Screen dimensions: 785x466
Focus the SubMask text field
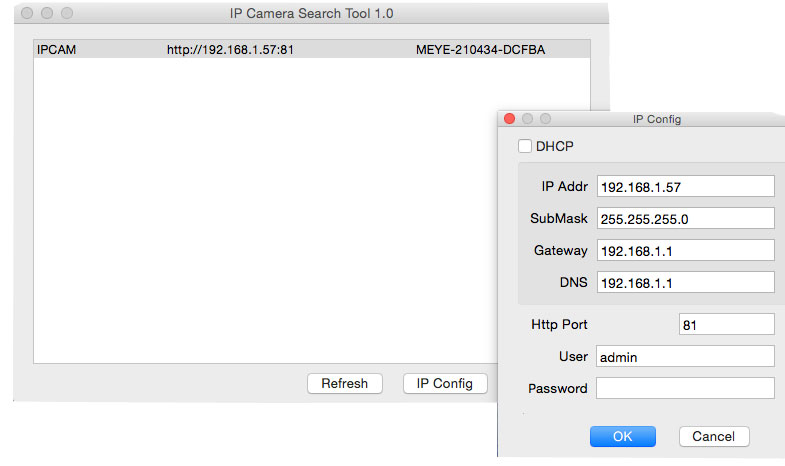(x=685, y=218)
